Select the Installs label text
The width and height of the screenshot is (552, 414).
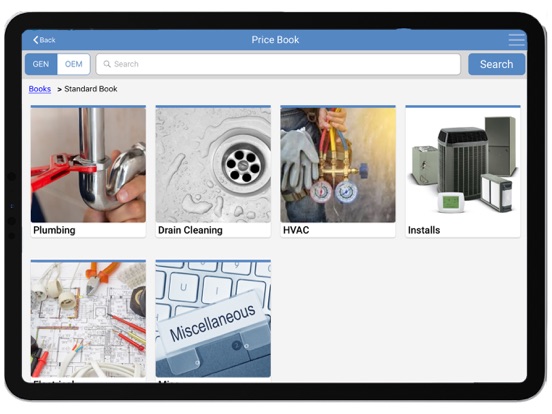(424, 230)
